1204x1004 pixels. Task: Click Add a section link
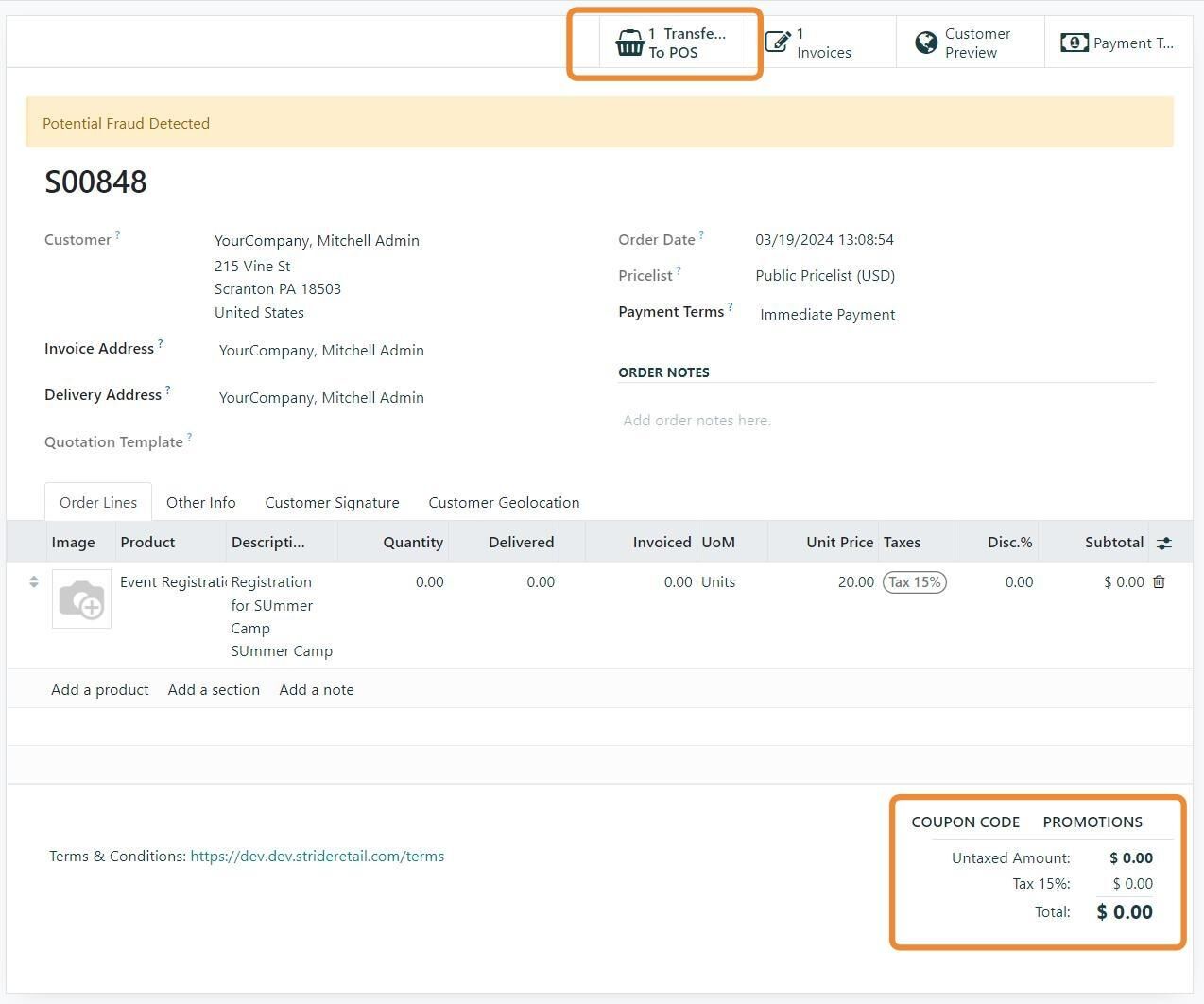(214, 689)
